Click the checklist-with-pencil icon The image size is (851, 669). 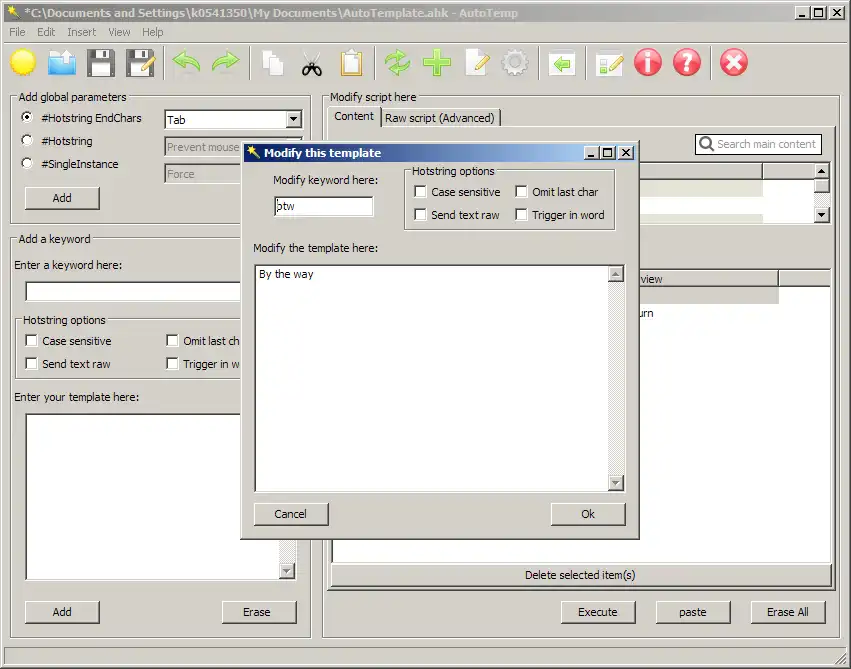tap(609, 64)
